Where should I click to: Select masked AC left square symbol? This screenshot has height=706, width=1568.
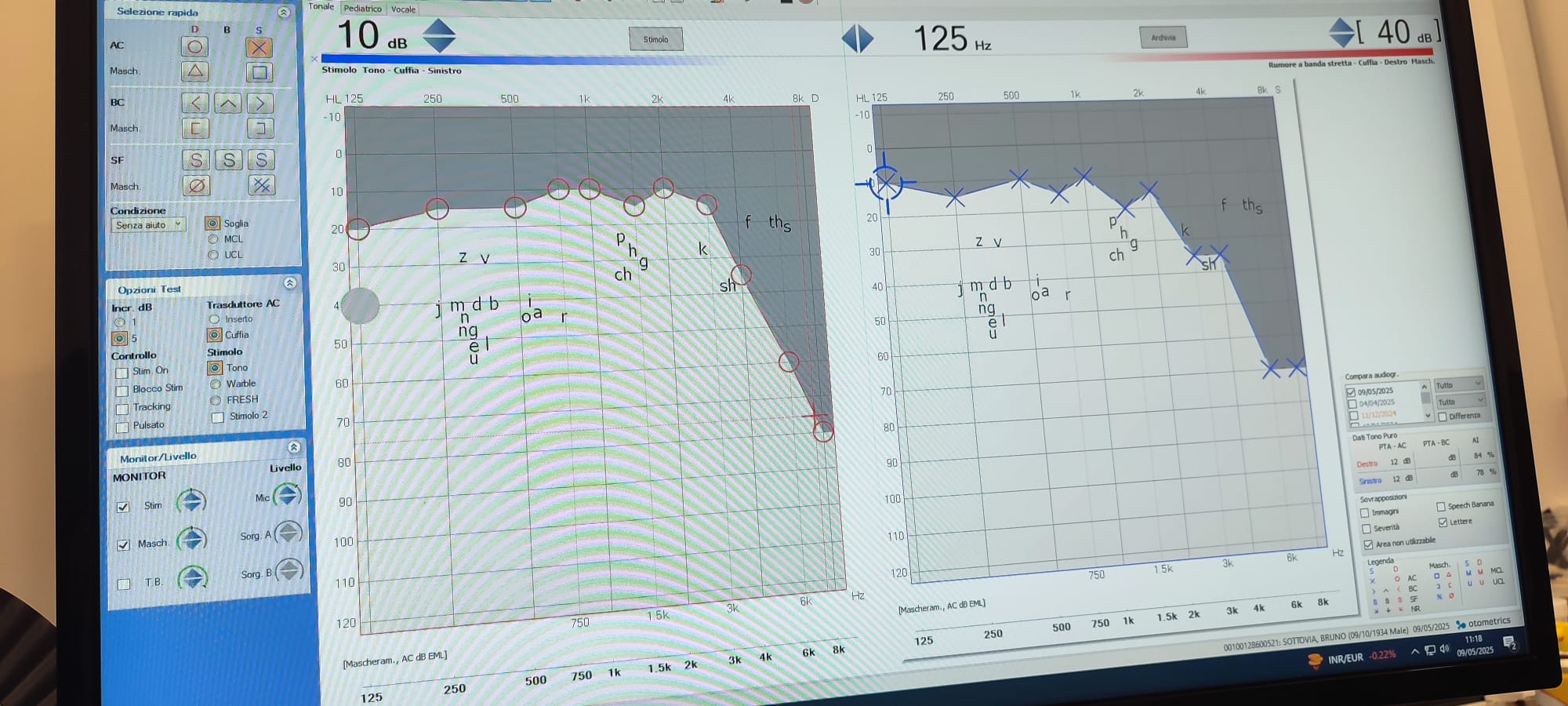(x=259, y=73)
